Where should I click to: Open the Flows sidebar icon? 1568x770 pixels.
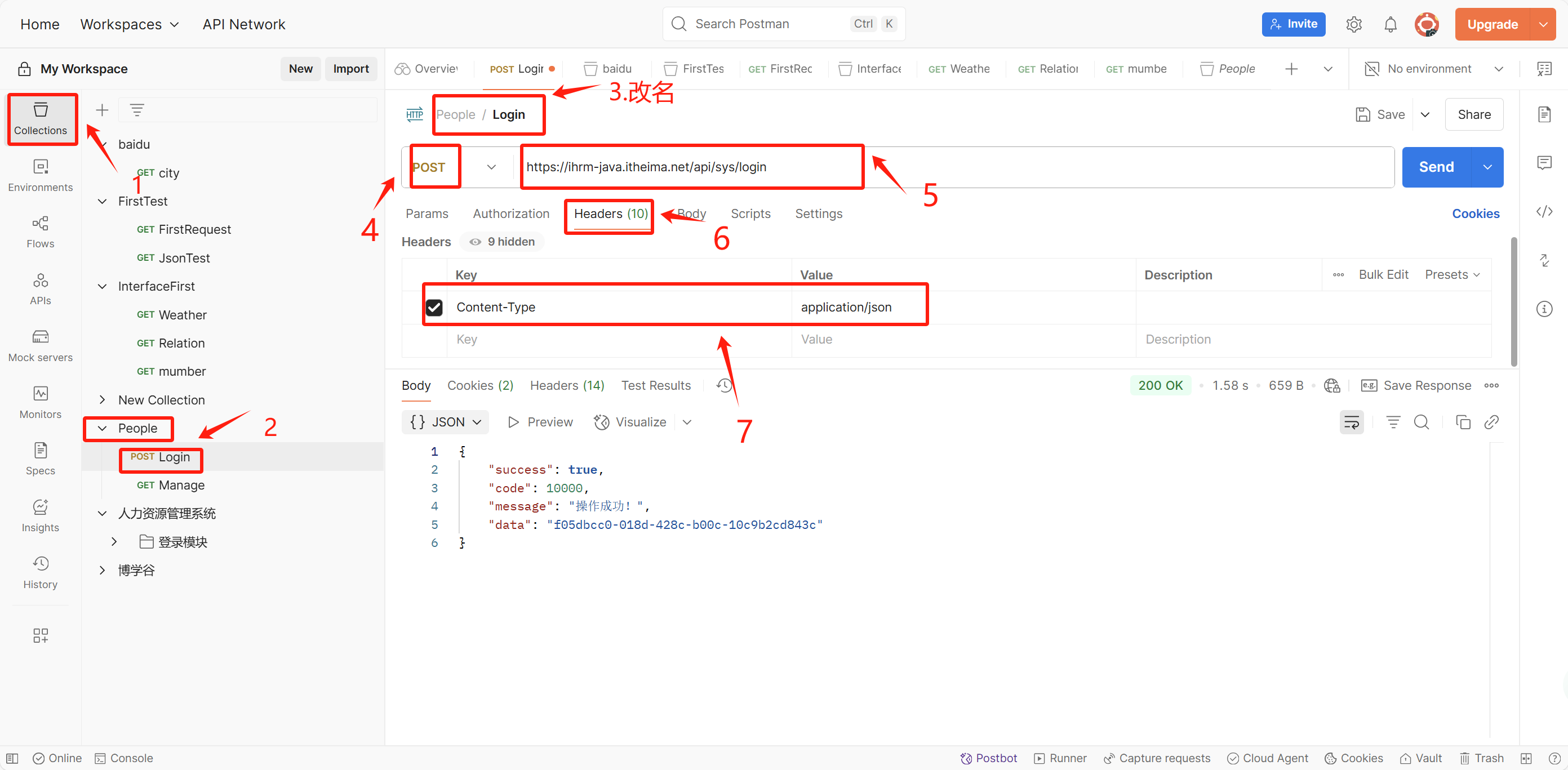point(40,232)
